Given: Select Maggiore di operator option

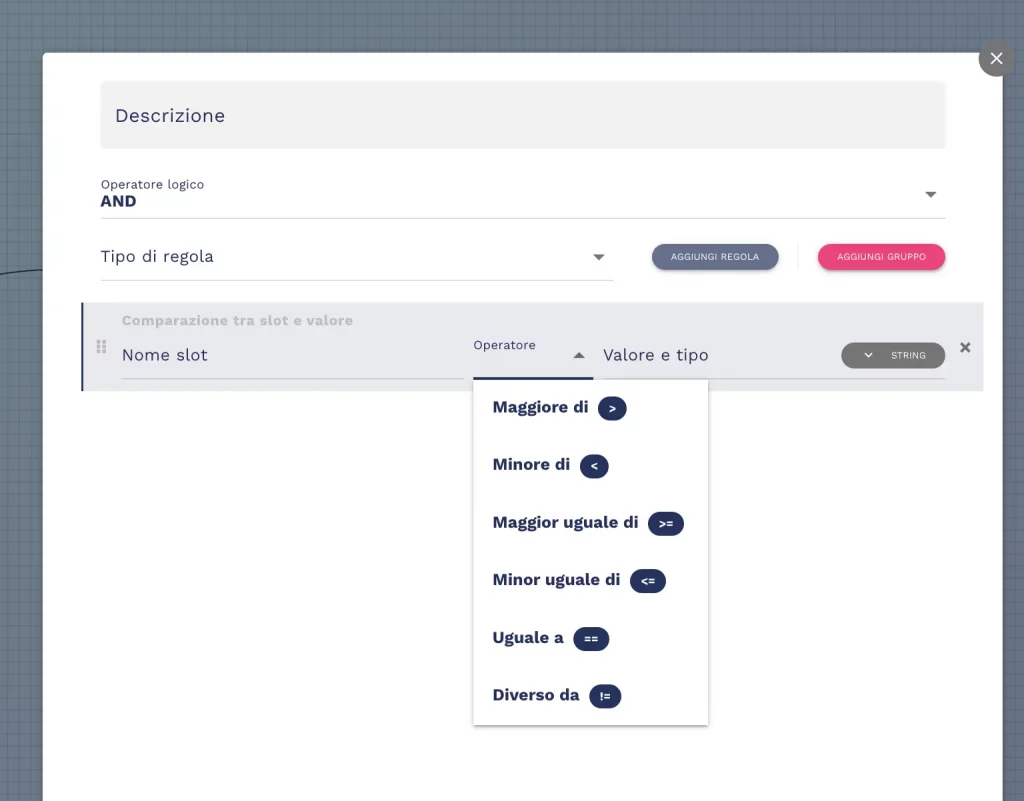Looking at the screenshot, I should pyautogui.click(x=590, y=408).
